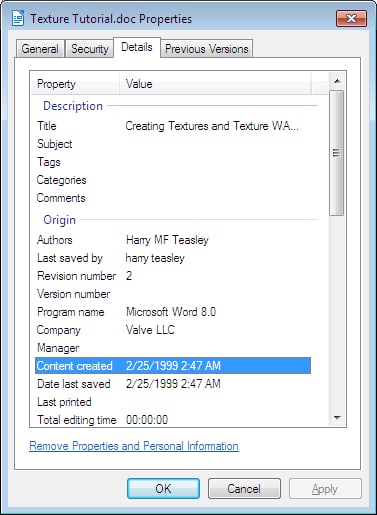The height and width of the screenshot is (515, 377).
Task: Select the Manager property row
Action: coord(173,348)
